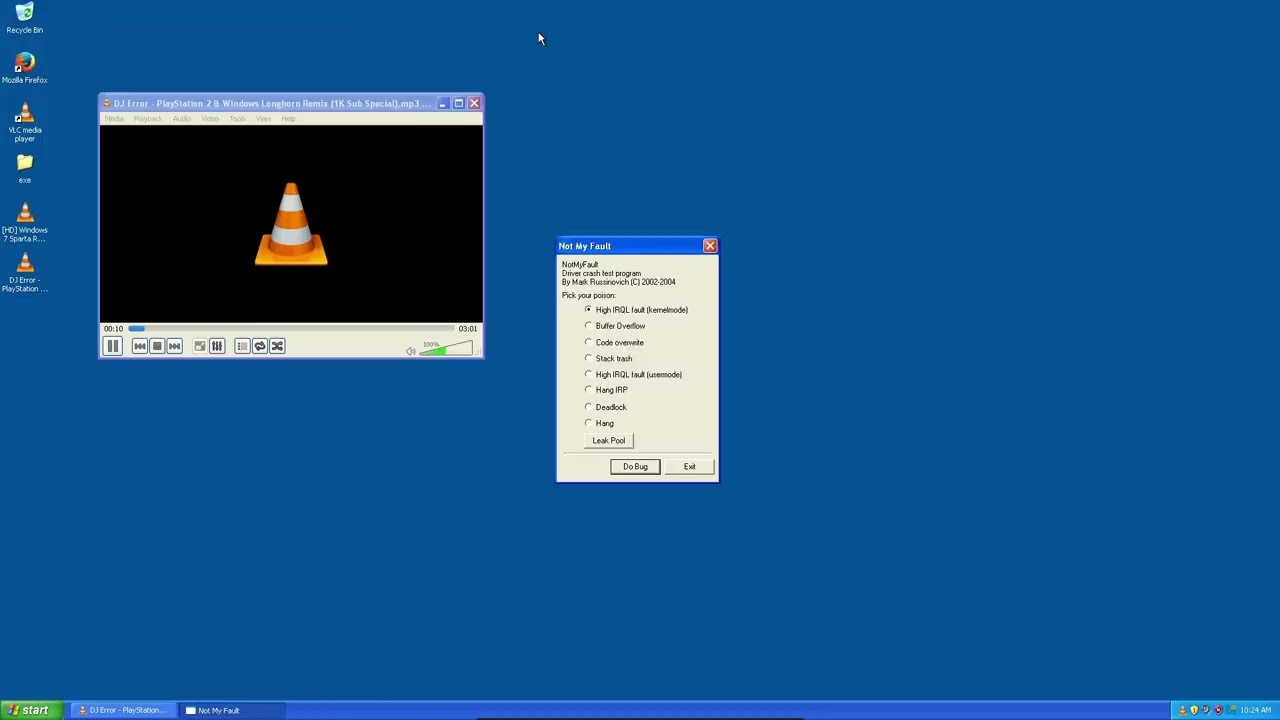Click the red security alert shield tray icon
The image size is (1280, 720).
[x=1217, y=710]
